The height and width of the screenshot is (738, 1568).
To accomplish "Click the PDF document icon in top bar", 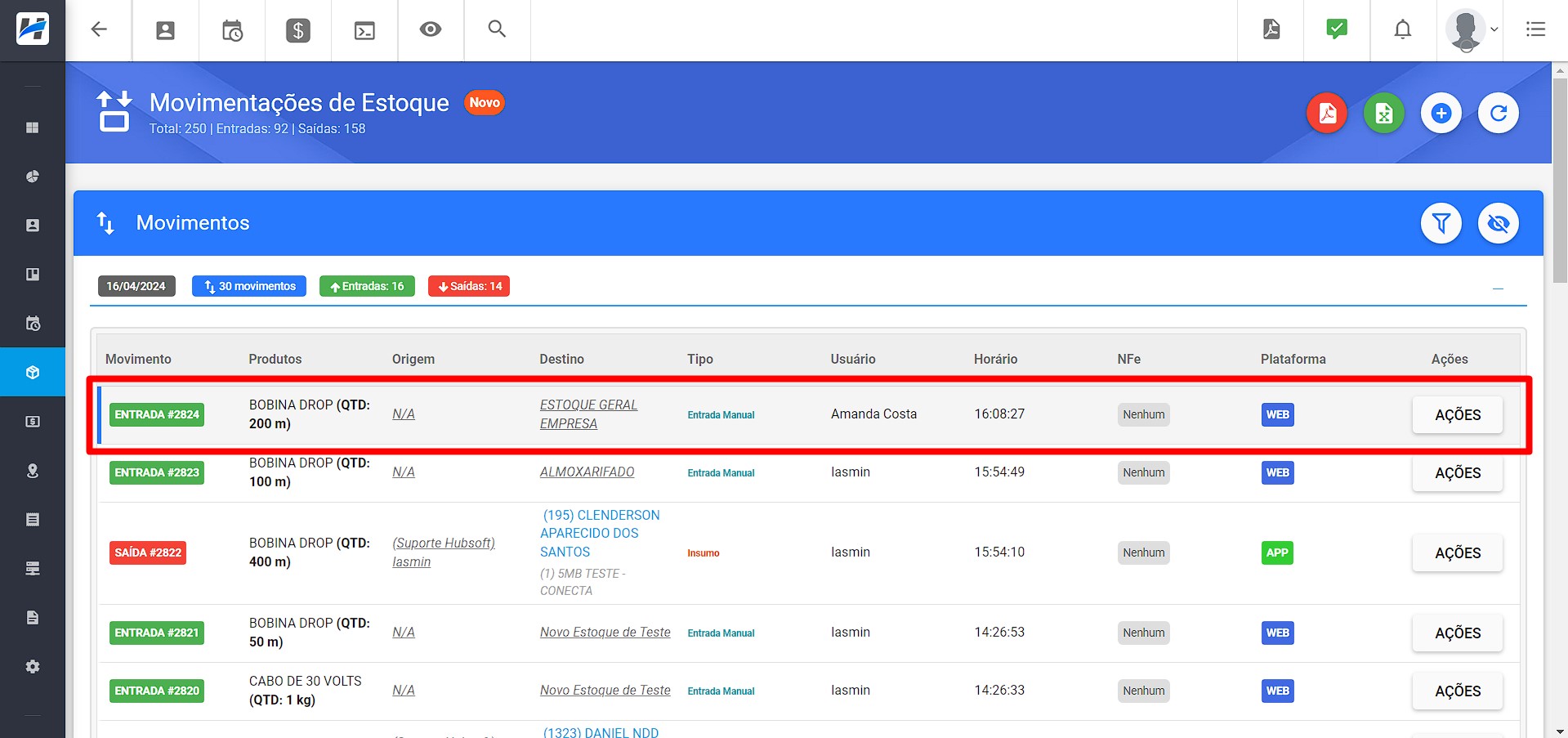I will pyautogui.click(x=1271, y=29).
